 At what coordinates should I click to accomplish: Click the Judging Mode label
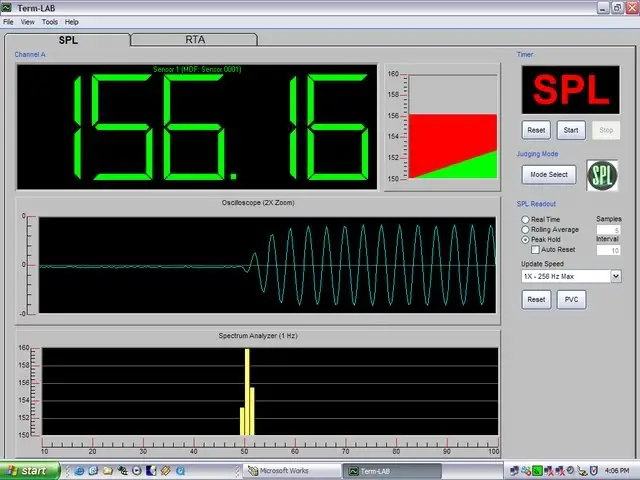[x=537, y=154]
